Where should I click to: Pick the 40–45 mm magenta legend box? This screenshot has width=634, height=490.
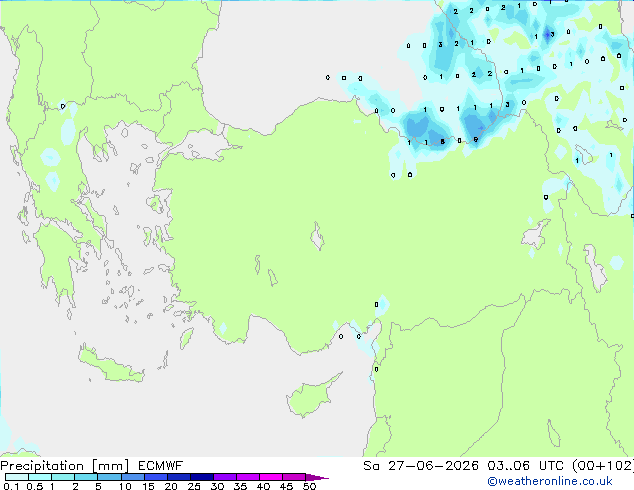point(271,477)
